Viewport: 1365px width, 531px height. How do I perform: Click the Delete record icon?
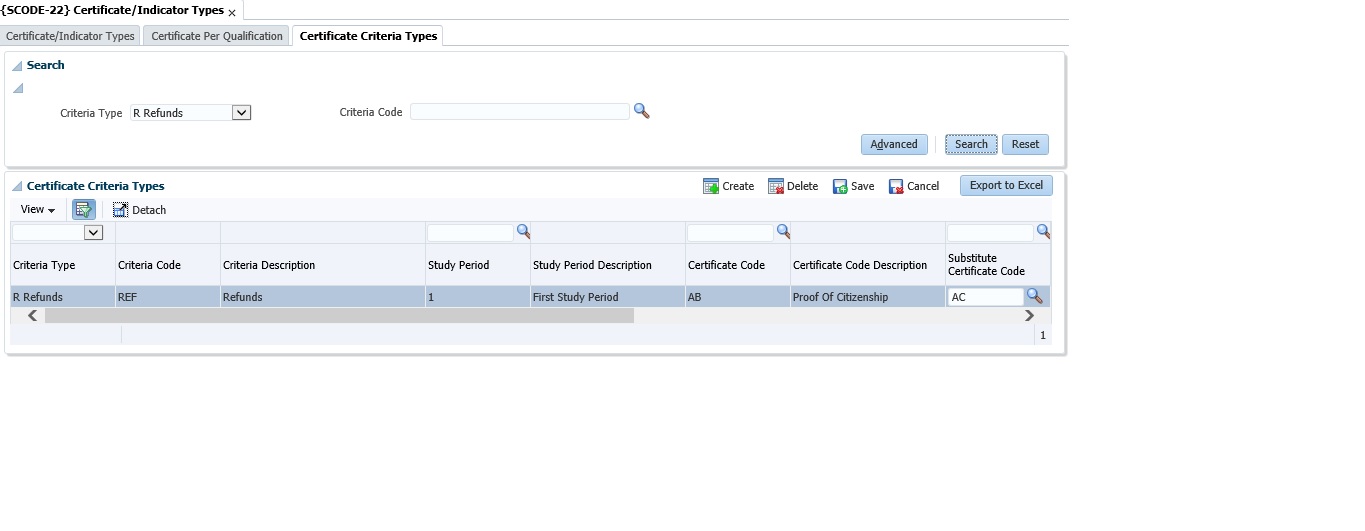pos(776,186)
